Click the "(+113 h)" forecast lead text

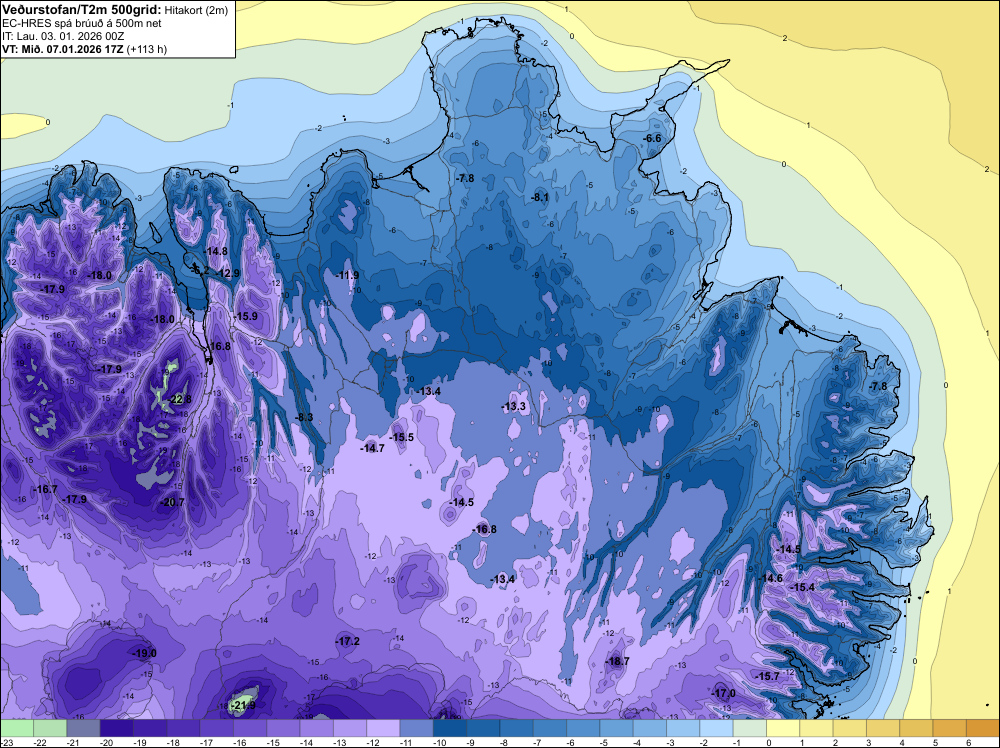[x=147, y=50]
